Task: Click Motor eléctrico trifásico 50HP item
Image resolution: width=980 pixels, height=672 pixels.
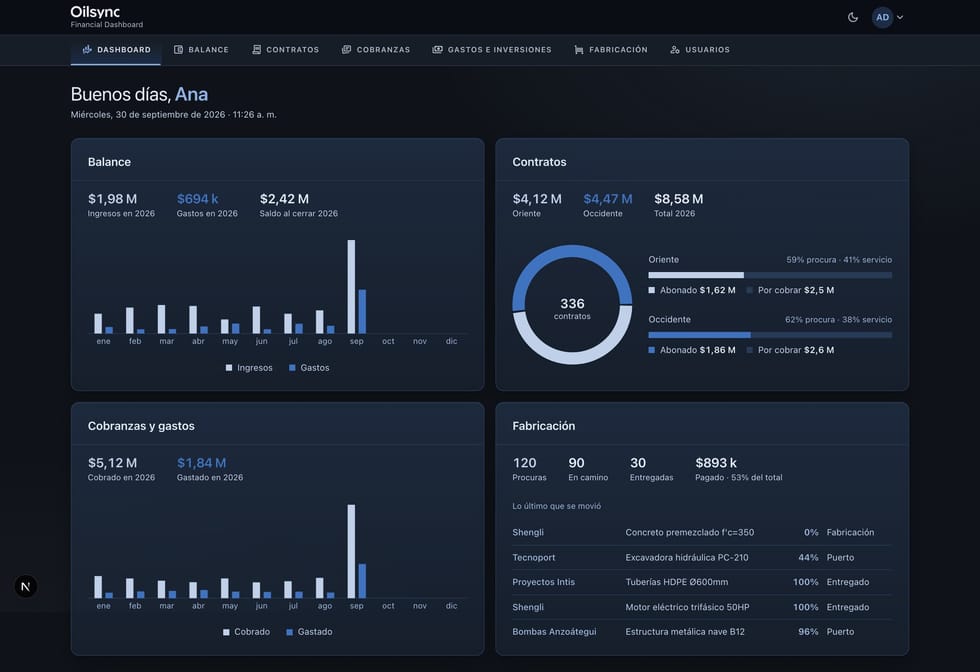Action: click(688, 607)
